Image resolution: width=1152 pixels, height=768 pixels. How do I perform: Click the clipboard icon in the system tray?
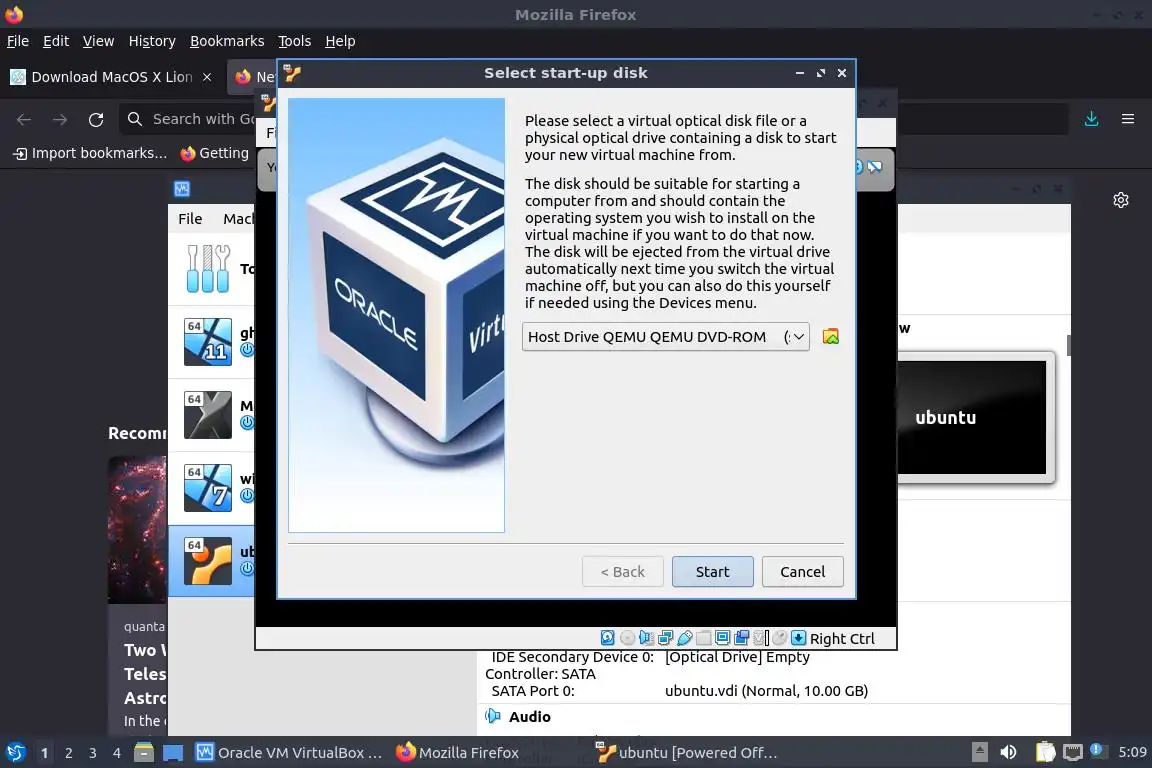(1045, 752)
